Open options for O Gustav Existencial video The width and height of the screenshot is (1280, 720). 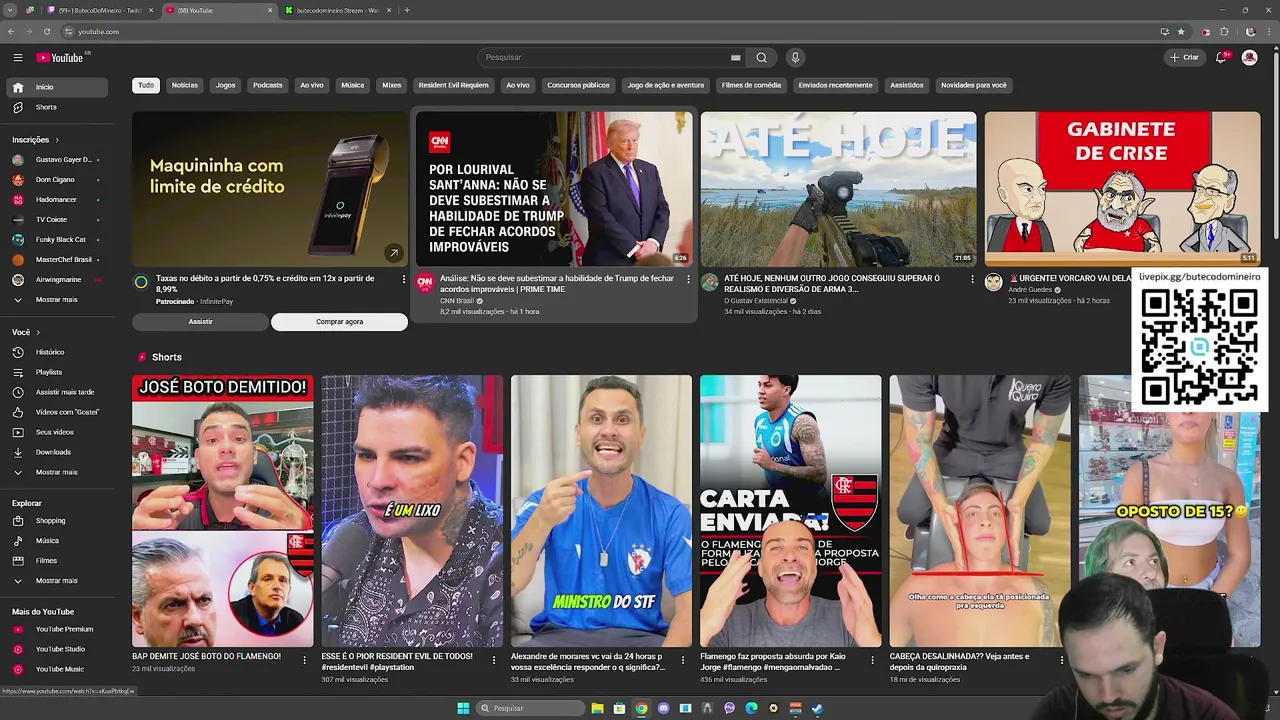click(x=972, y=279)
